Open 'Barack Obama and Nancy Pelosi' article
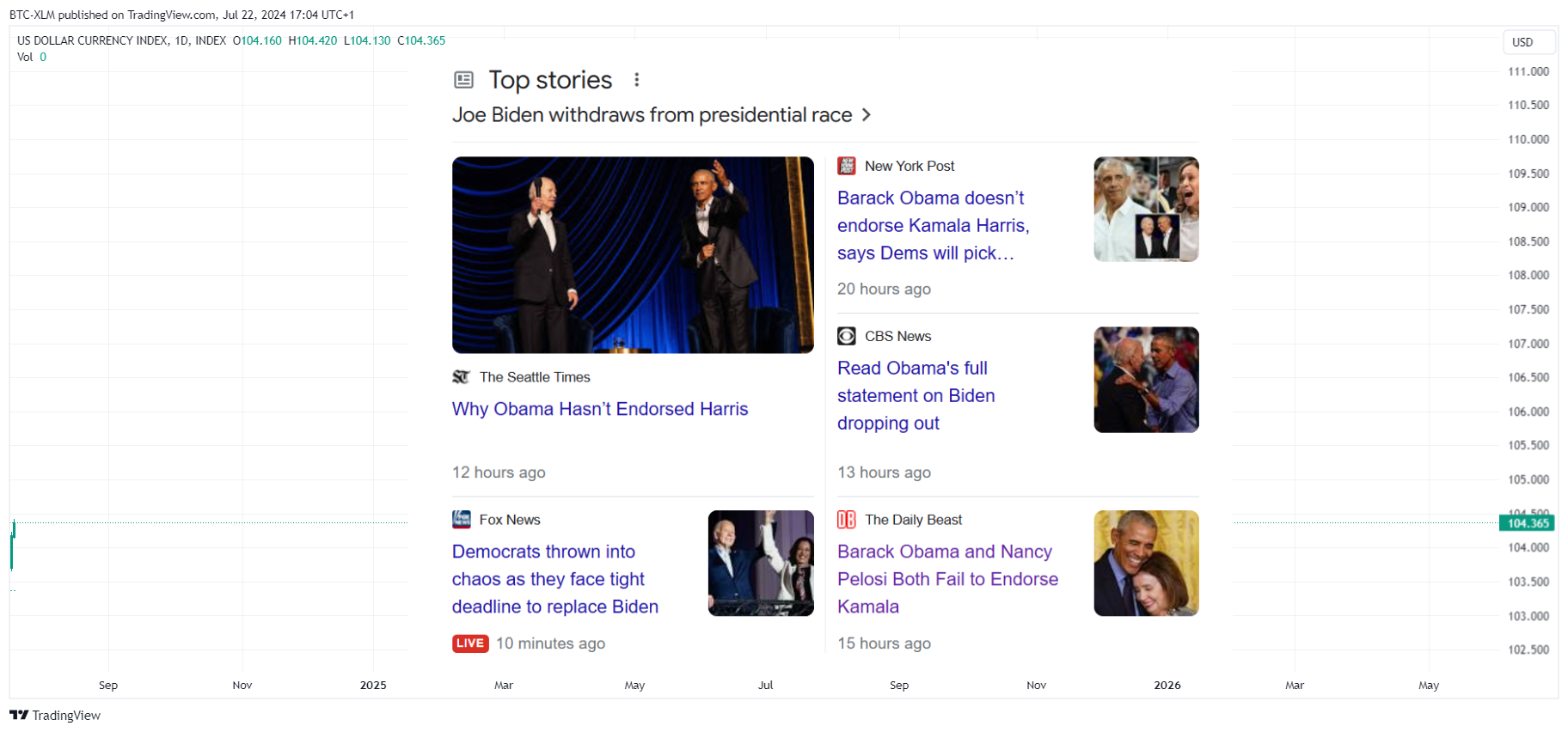Image resolution: width=1568 pixels, height=732 pixels. coord(948,579)
